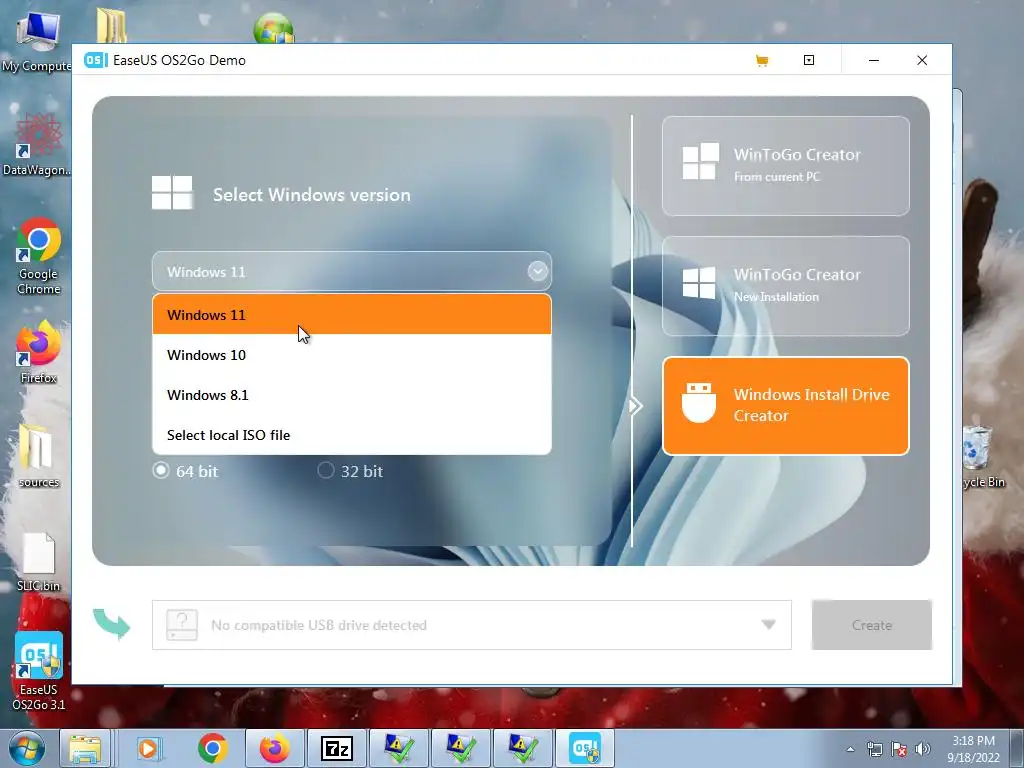Open the title bar menu box icon
1024x768 pixels.
point(808,60)
